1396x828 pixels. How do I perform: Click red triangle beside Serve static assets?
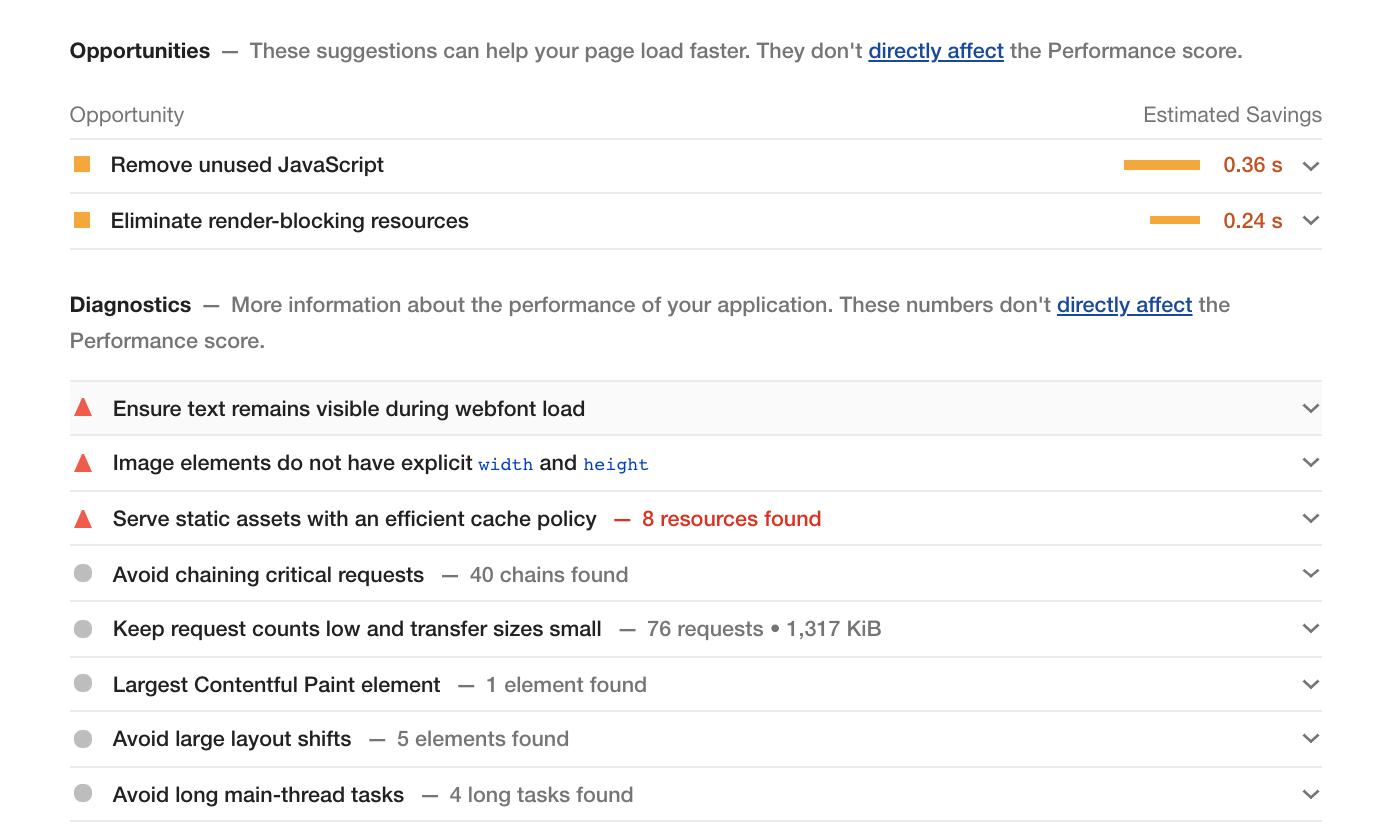[x=83, y=519]
